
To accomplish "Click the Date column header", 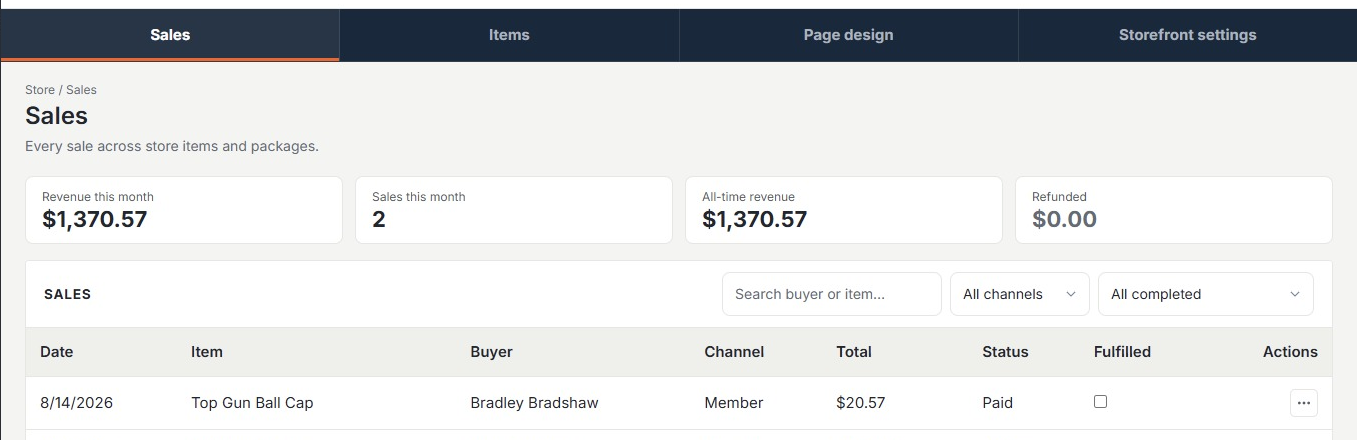I will 57,352.
